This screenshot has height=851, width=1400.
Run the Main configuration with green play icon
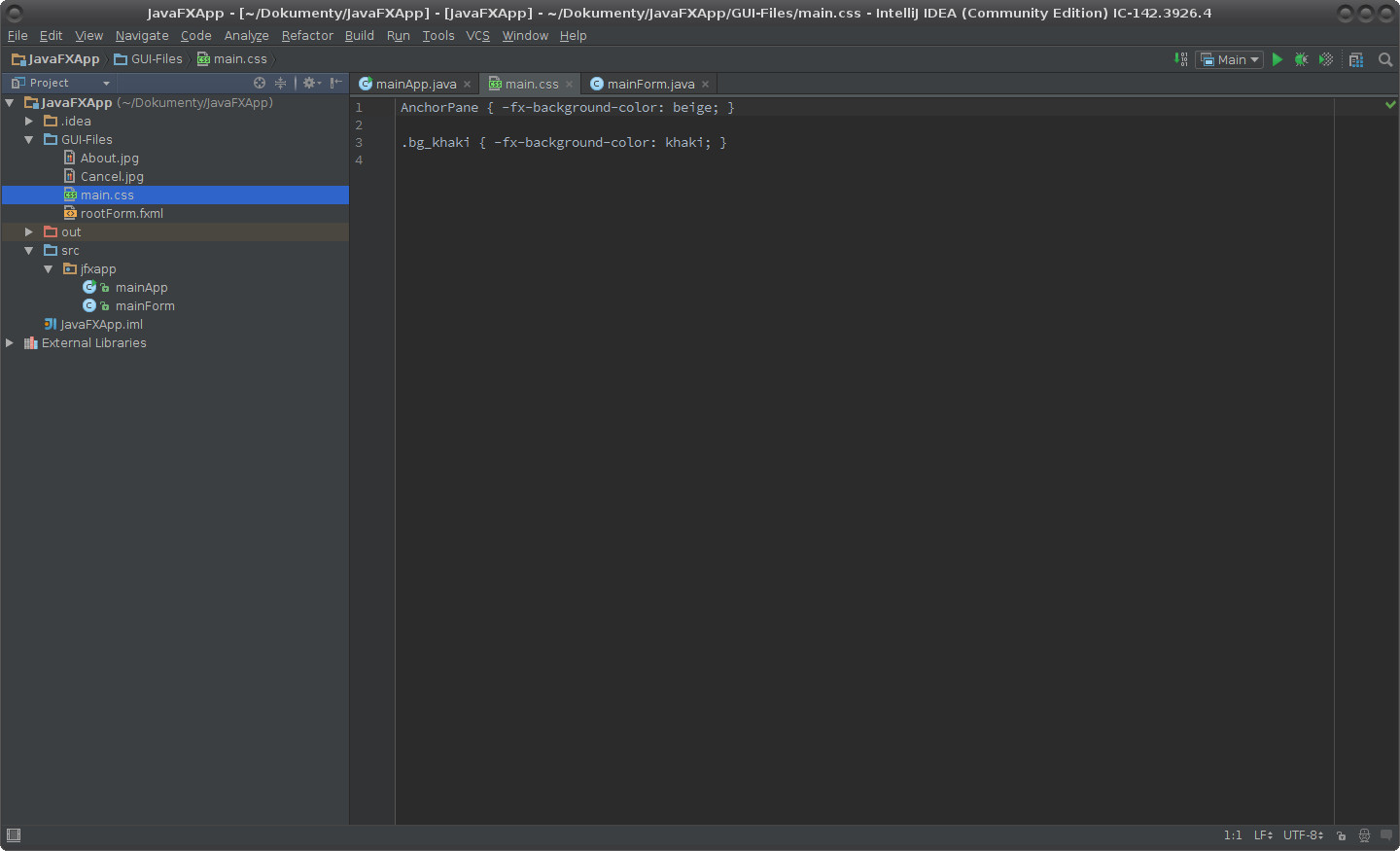tap(1277, 59)
